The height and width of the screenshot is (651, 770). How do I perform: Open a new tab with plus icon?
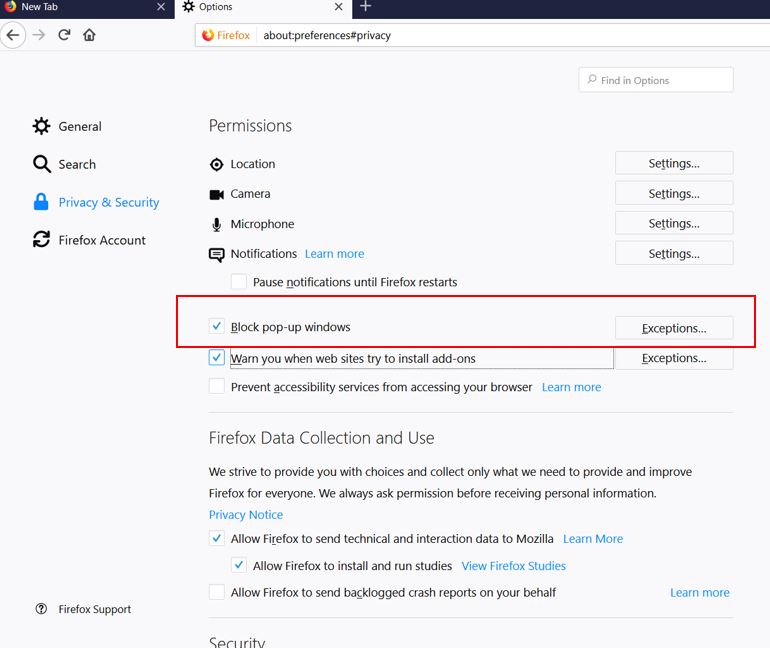click(365, 7)
